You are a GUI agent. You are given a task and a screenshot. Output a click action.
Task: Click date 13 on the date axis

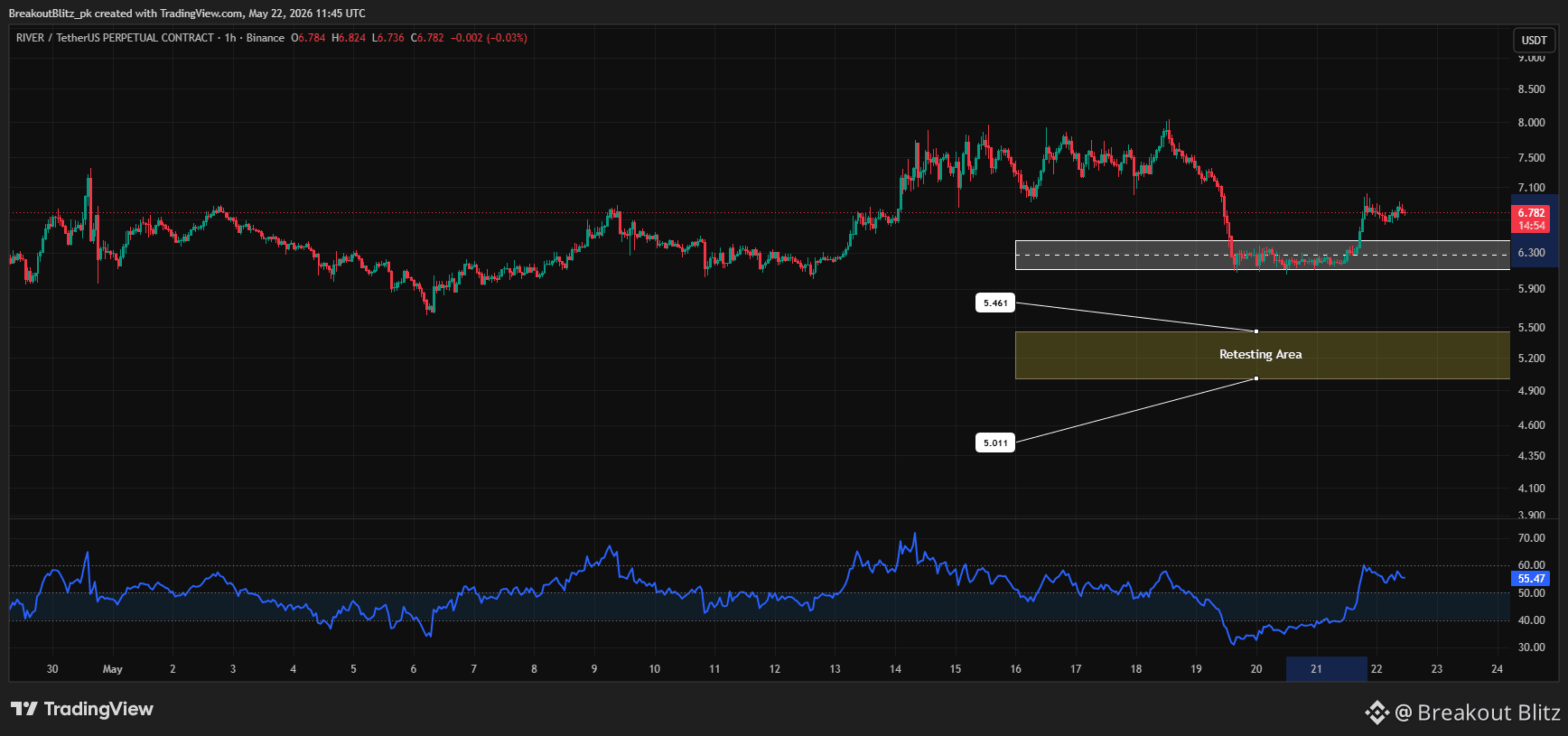coord(835,669)
